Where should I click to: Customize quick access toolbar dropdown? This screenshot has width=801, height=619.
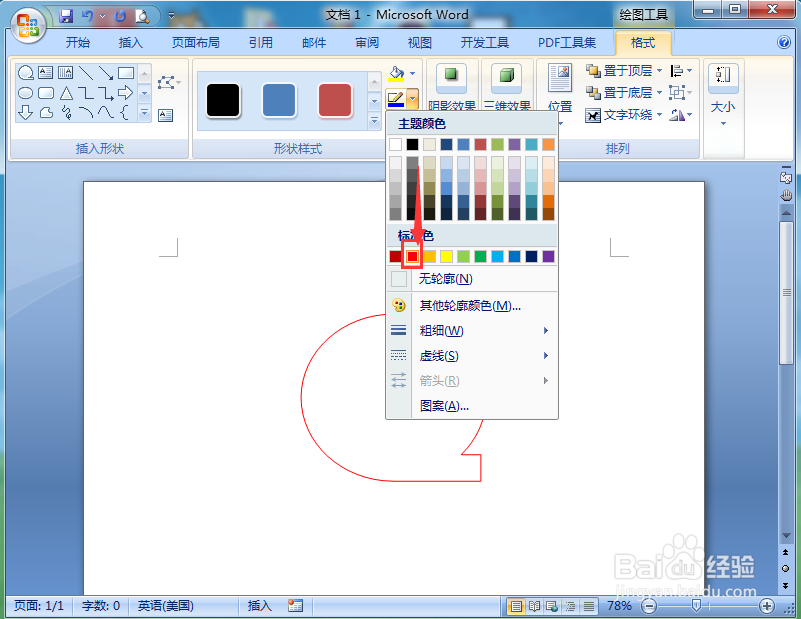coord(171,16)
